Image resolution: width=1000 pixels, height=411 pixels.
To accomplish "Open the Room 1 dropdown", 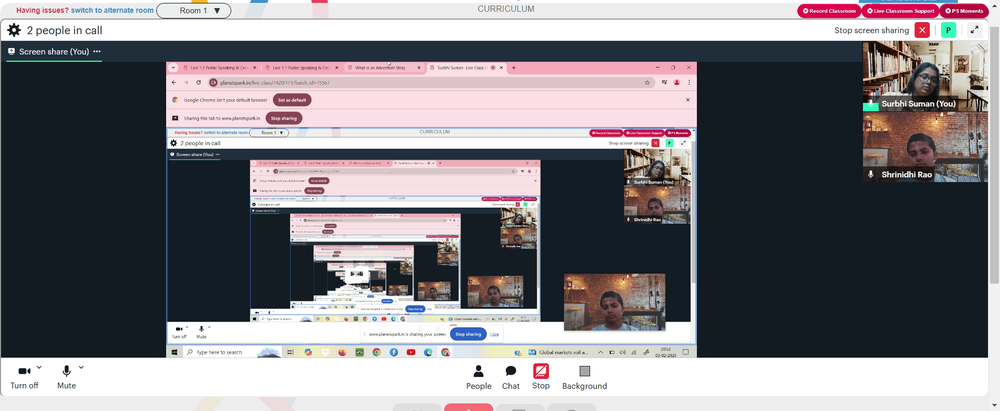I will point(193,10).
